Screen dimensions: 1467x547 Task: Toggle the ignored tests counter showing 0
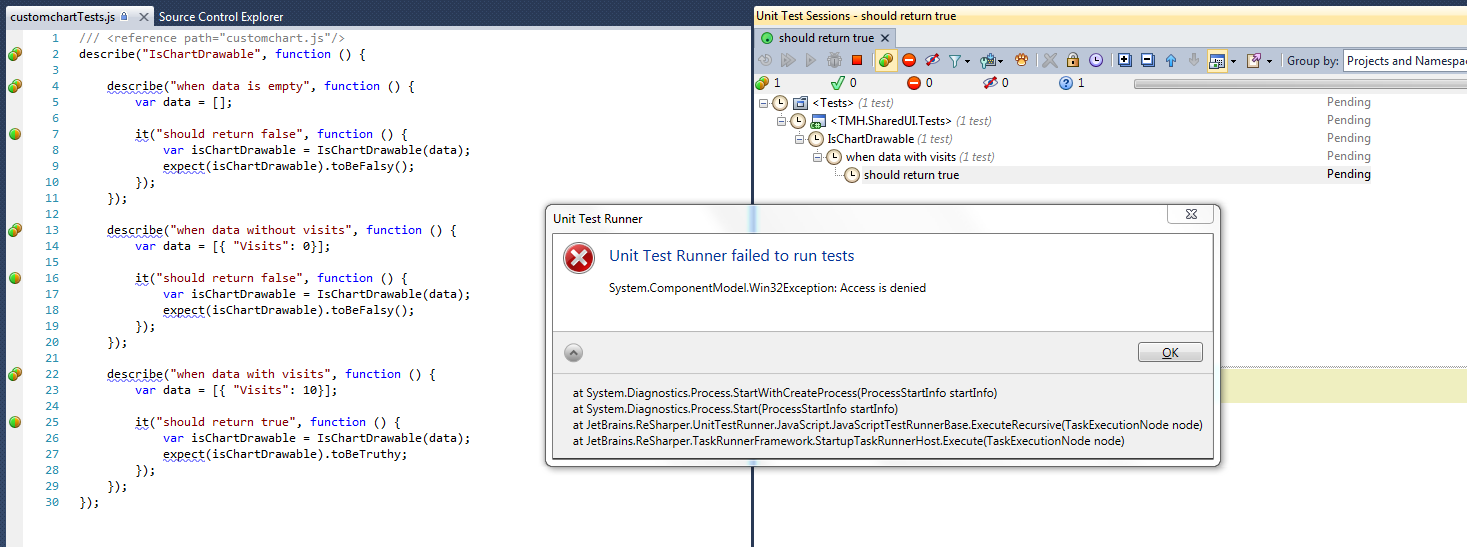995,83
